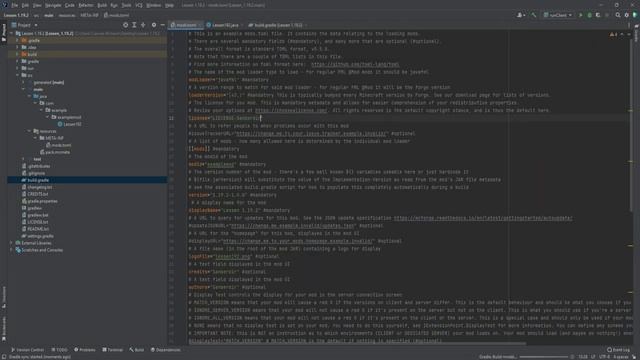Open the Problems tool window
640x360 pixels.
tap(84, 350)
